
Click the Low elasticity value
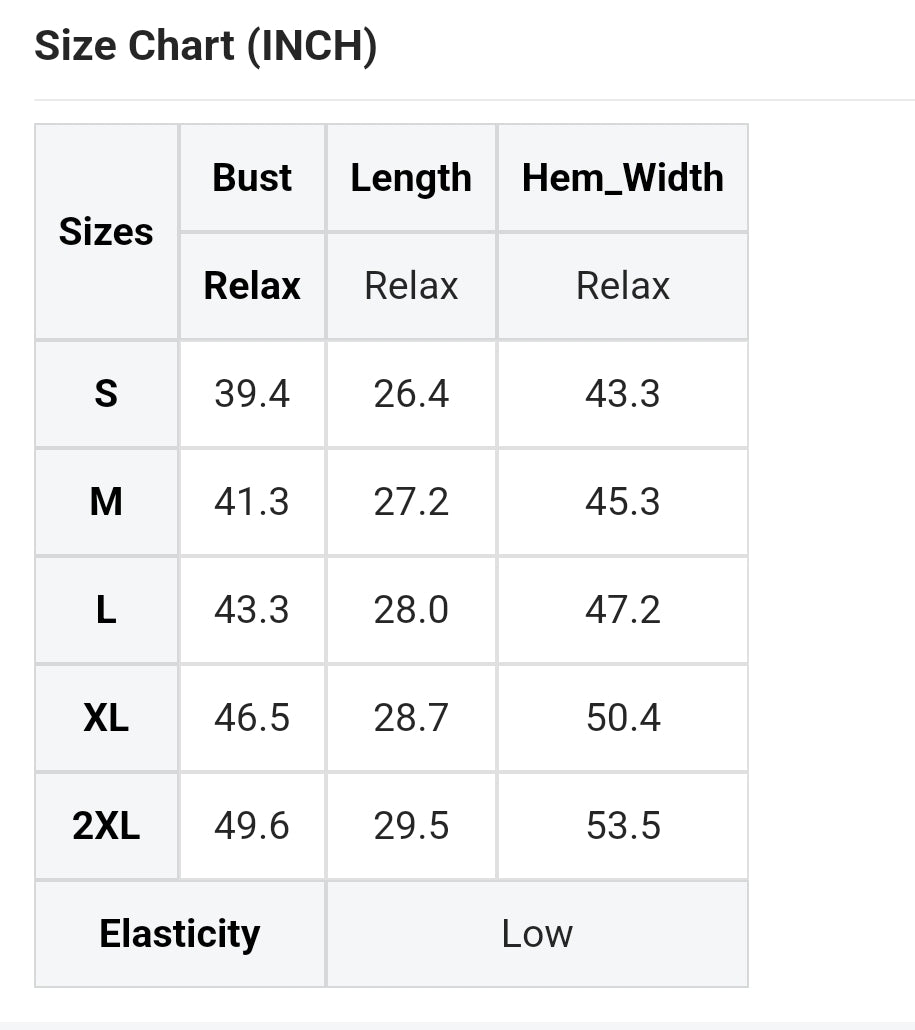[537, 934]
